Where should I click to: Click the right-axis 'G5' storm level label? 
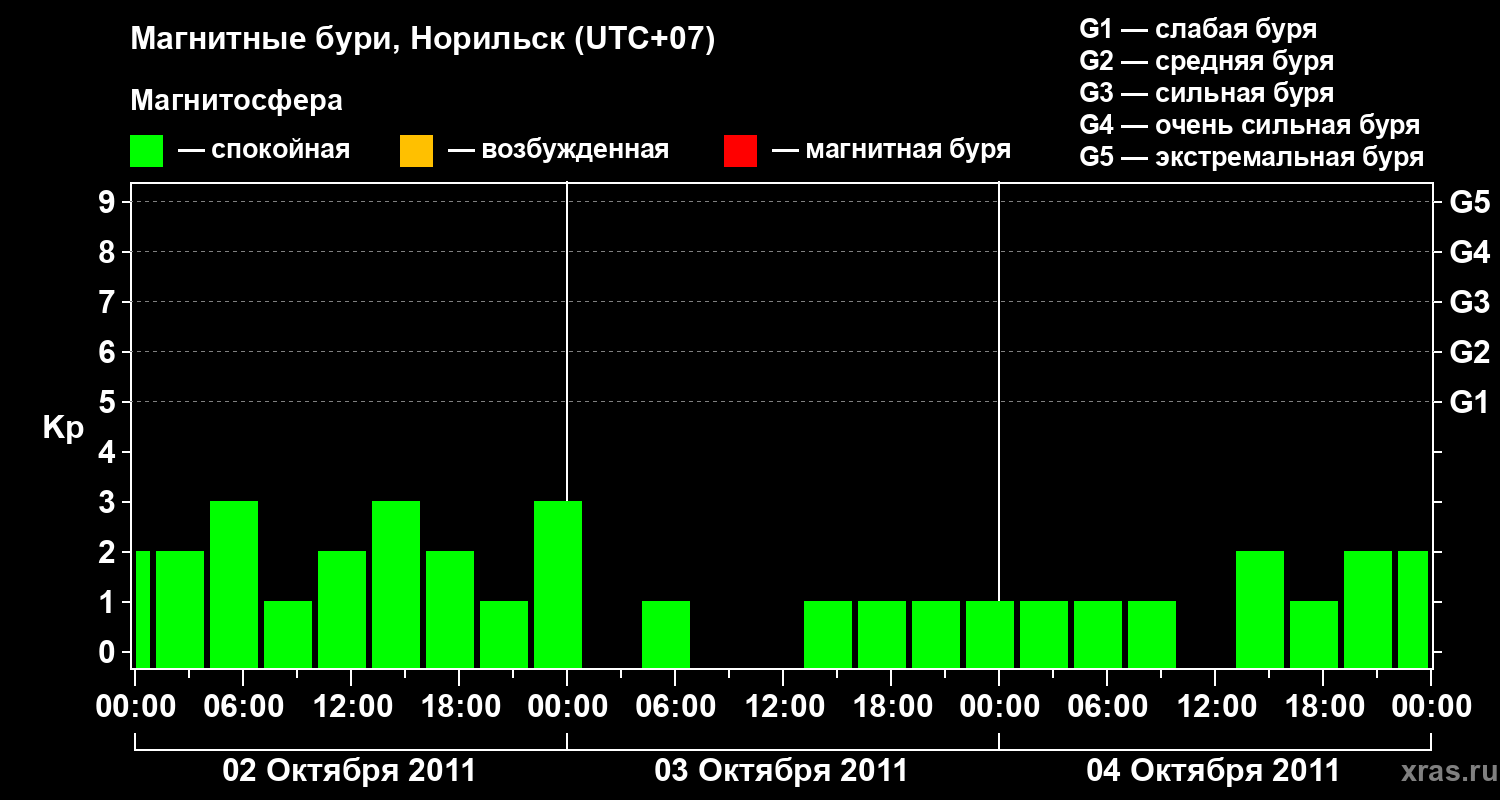1470,202
